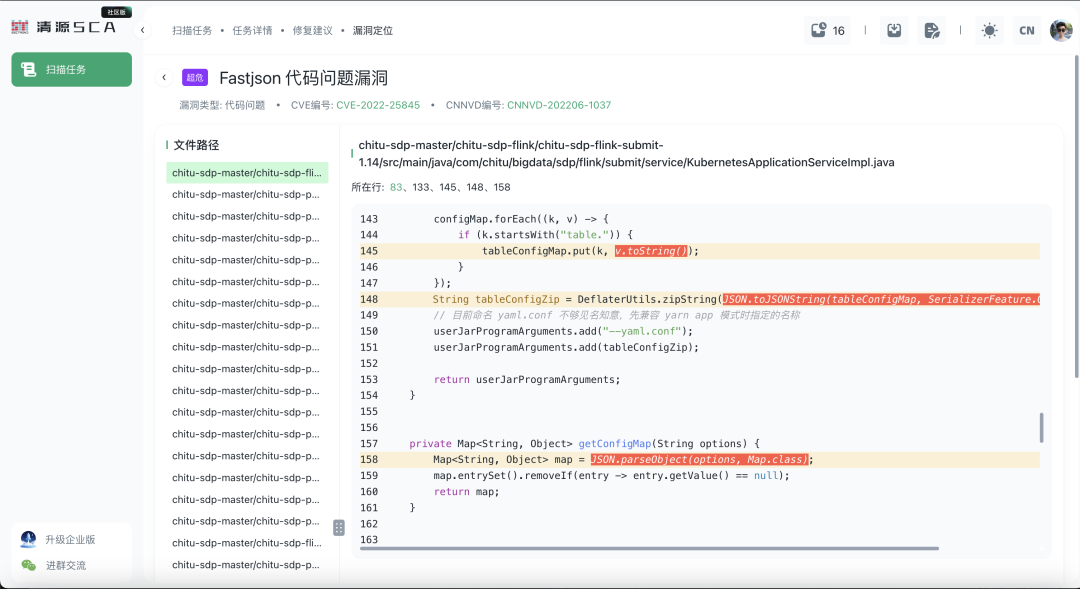Jump to line 158 in 所在行 list
Viewport: 1080px width, 589px height.
coord(502,187)
